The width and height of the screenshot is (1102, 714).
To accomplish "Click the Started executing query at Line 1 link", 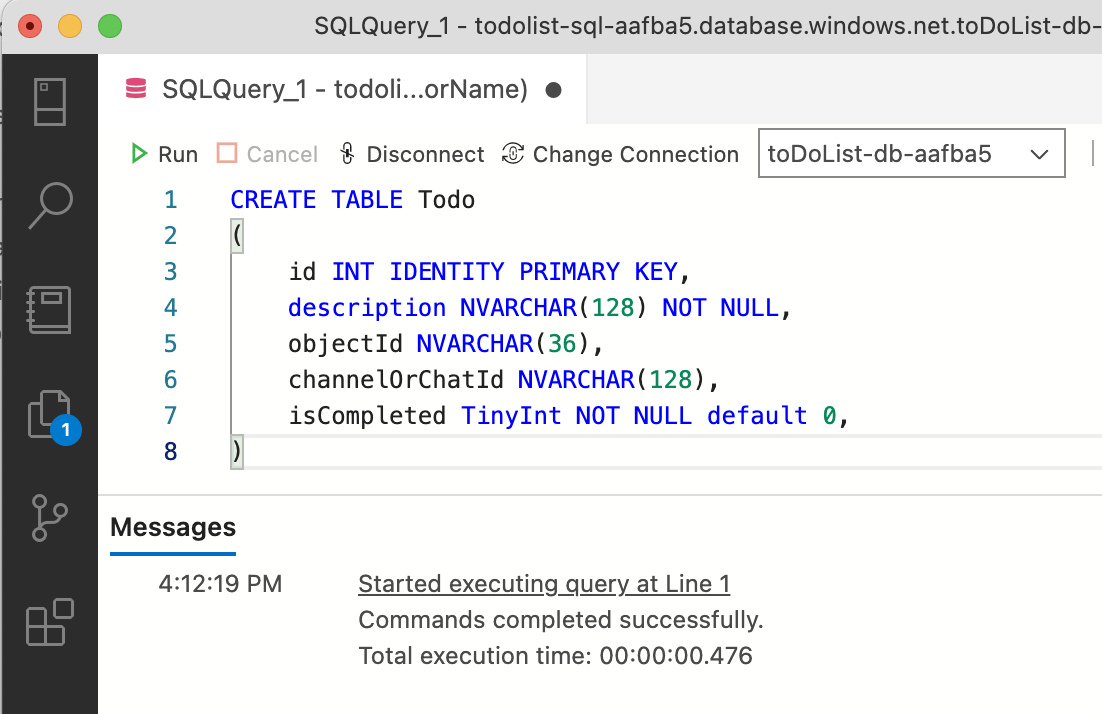I will click(x=544, y=584).
